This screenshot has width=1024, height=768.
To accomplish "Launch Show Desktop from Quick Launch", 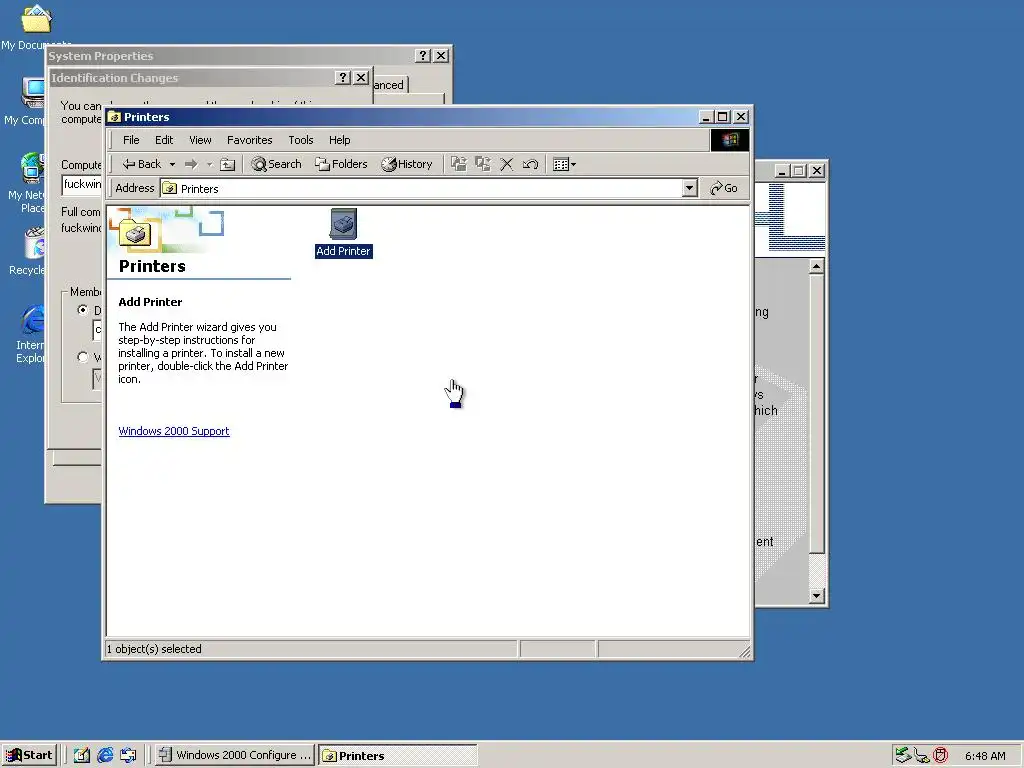I will (x=82, y=756).
